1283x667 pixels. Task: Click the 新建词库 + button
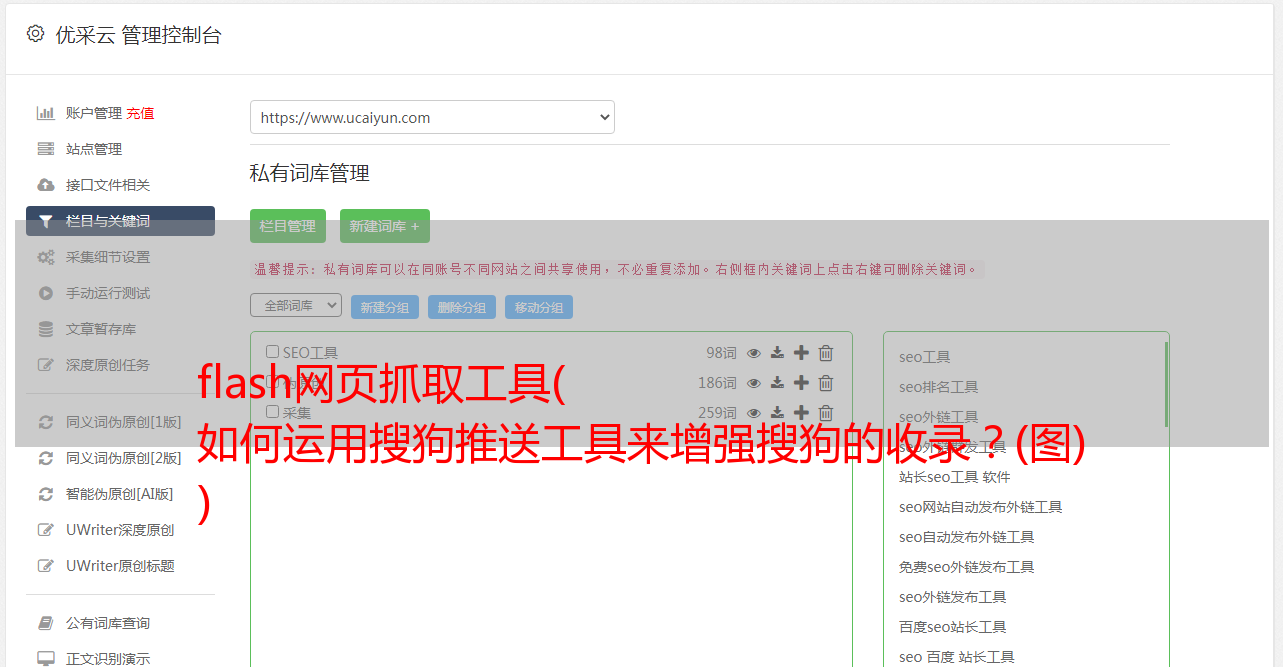pos(385,226)
